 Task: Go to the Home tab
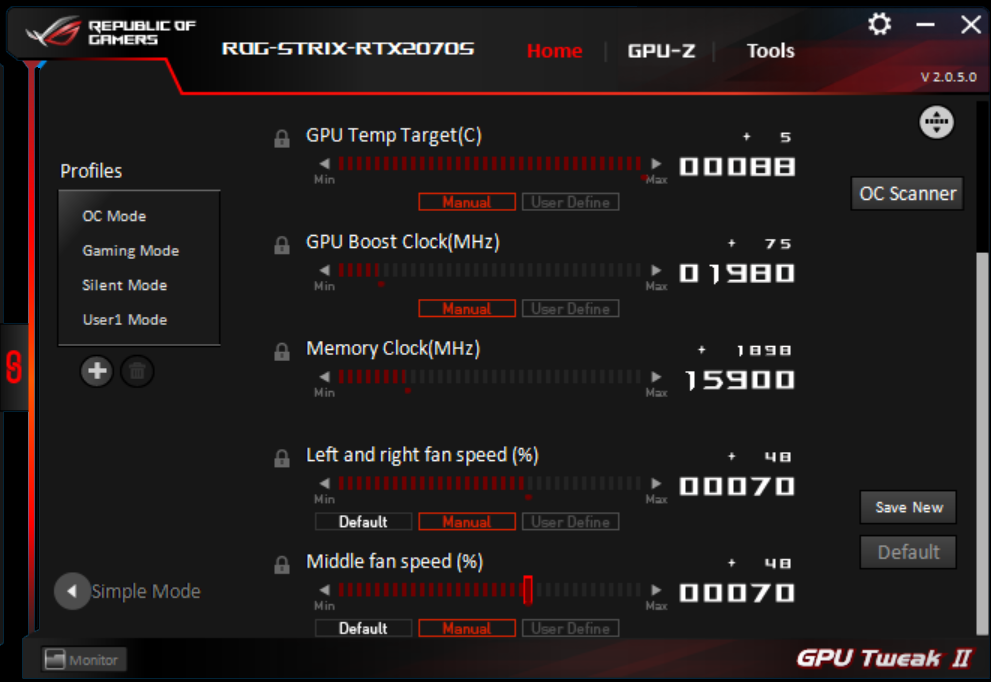pyautogui.click(x=554, y=51)
